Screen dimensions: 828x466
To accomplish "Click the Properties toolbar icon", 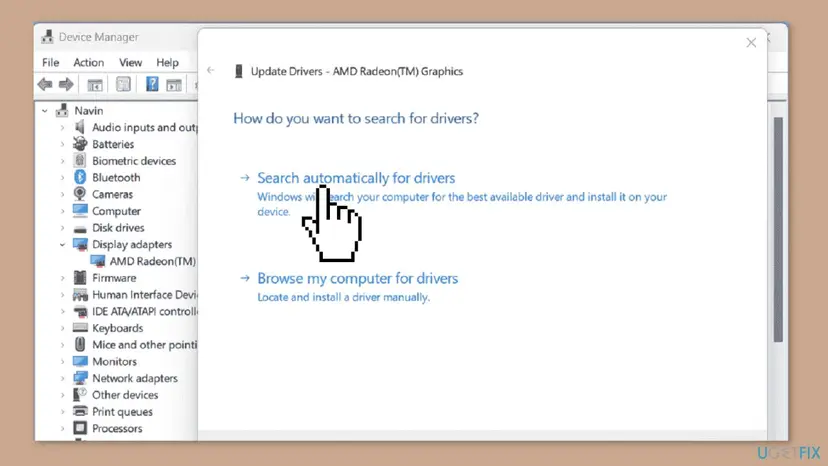I will coord(123,84).
